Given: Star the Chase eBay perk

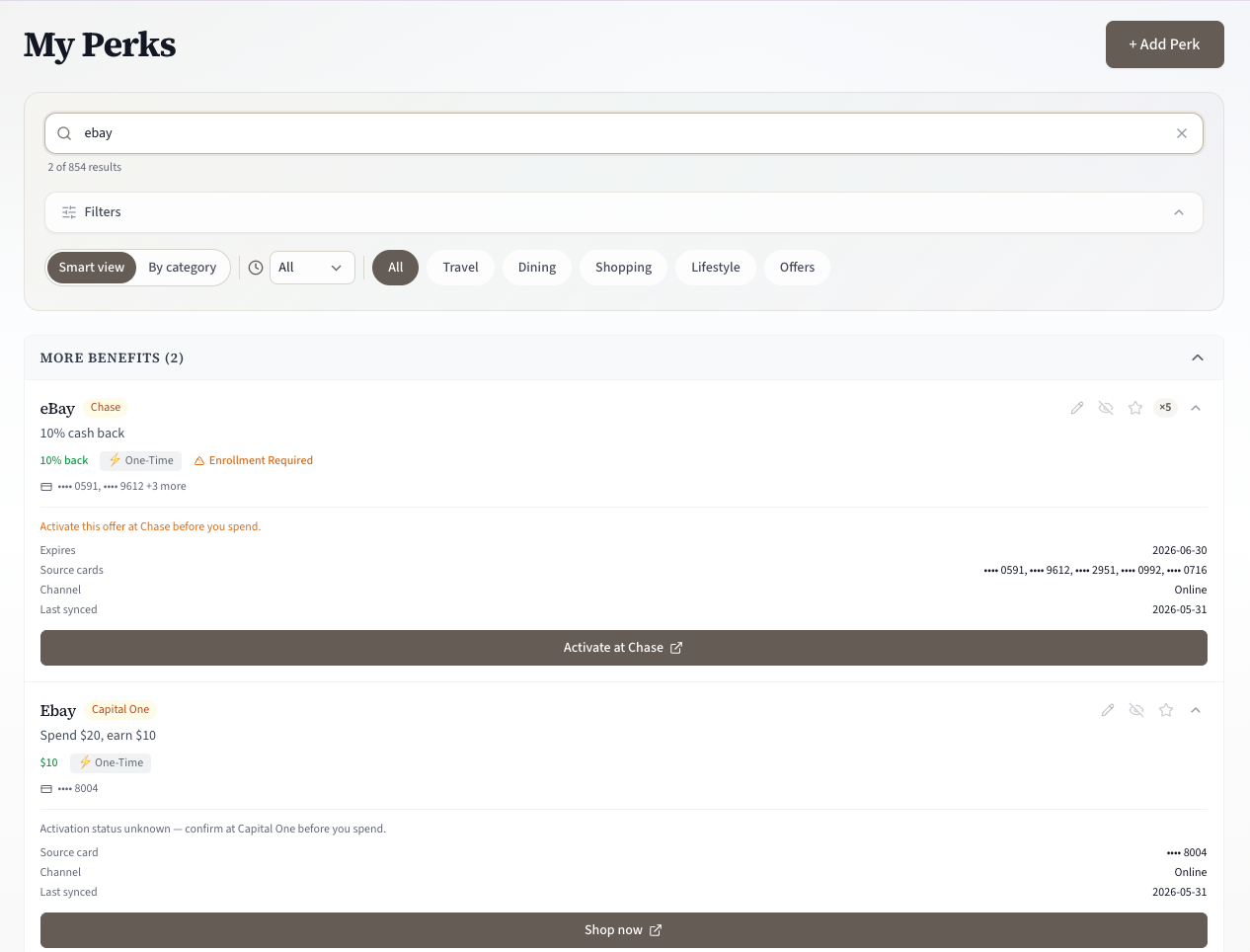Looking at the screenshot, I should coord(1135,408).
